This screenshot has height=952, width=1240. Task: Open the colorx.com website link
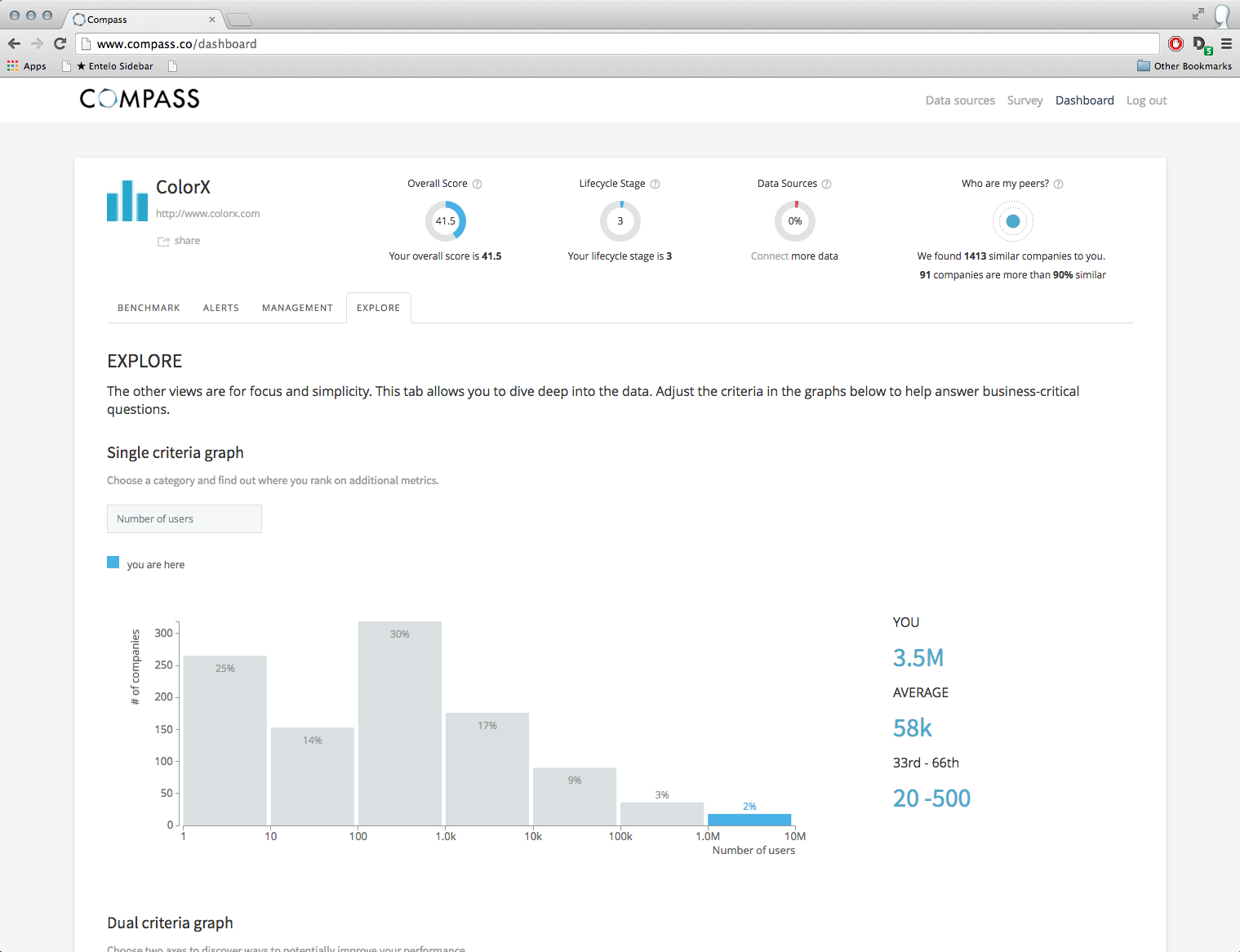click(x=208, y=214)
